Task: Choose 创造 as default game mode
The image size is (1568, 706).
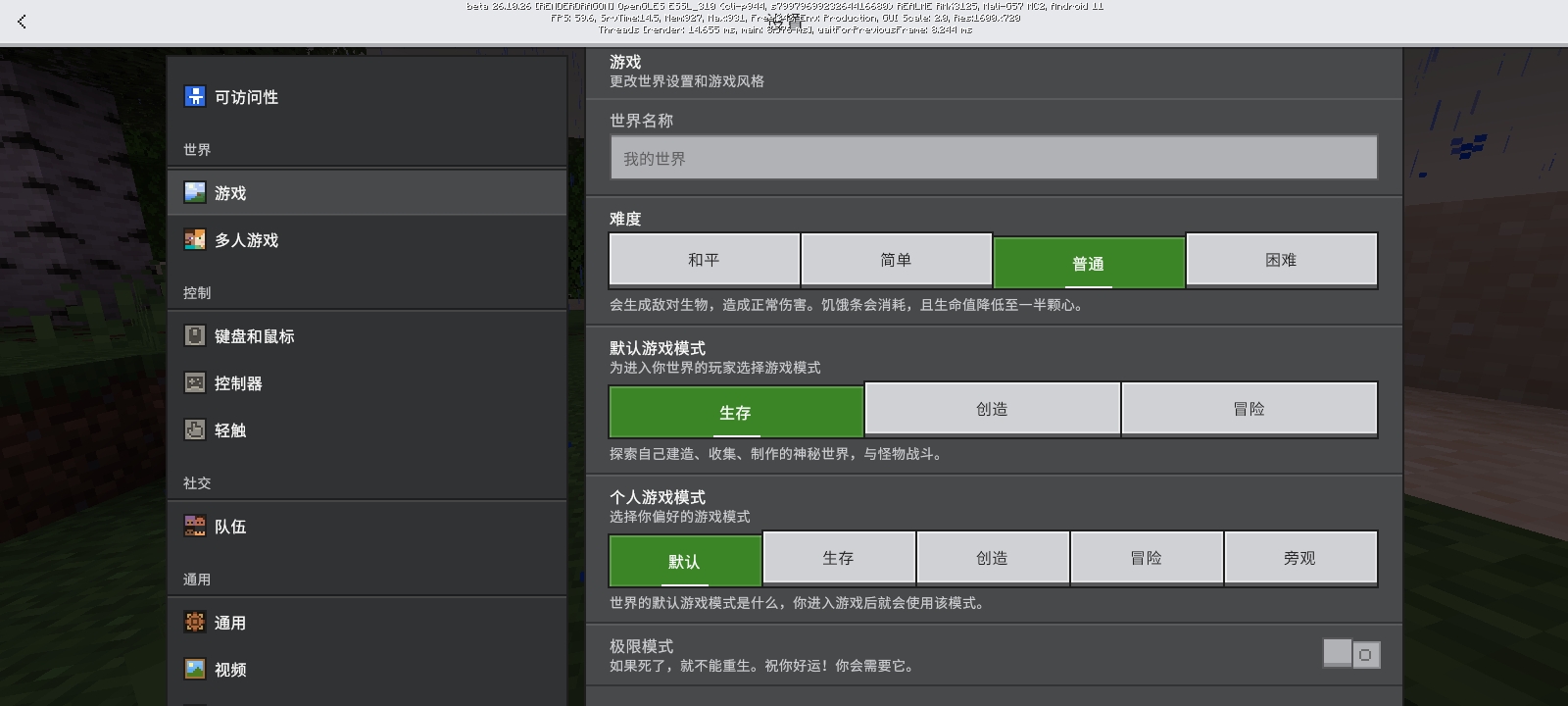Action: coord(993,410)
